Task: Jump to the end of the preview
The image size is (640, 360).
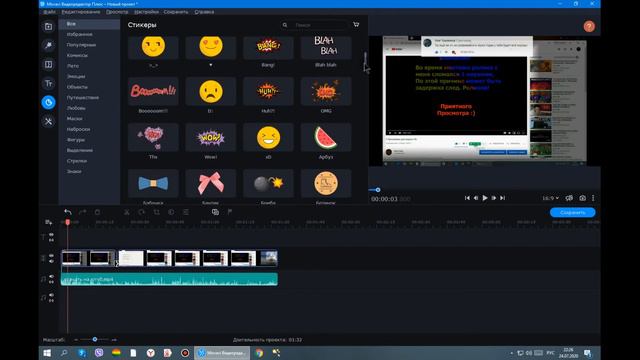Action: pos(502,198)
